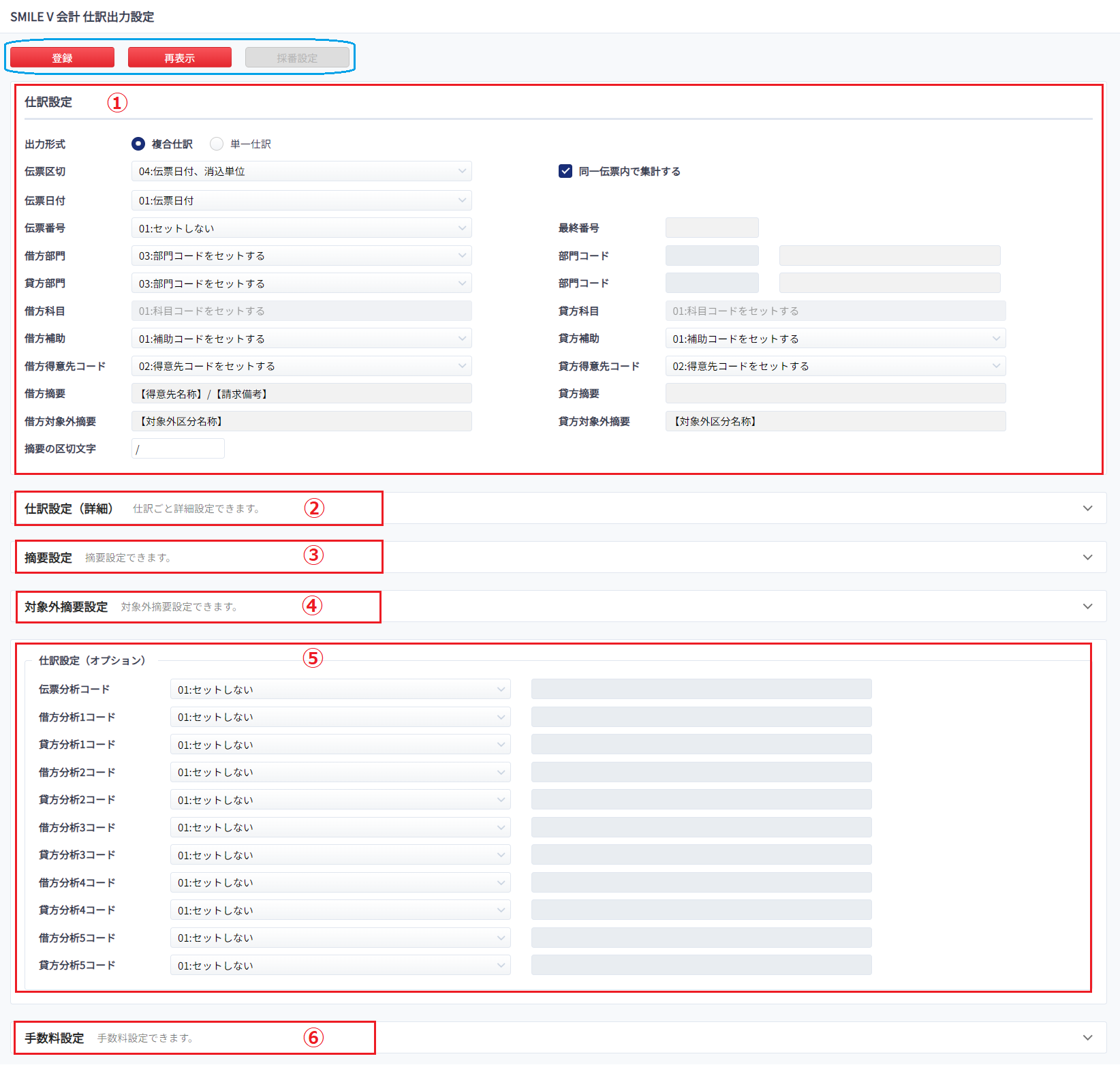Viewport: 1120px width, 1065px height.
Task: Uncheck 同一伝票内で集計する checkbox
Action: click(565, 171)
